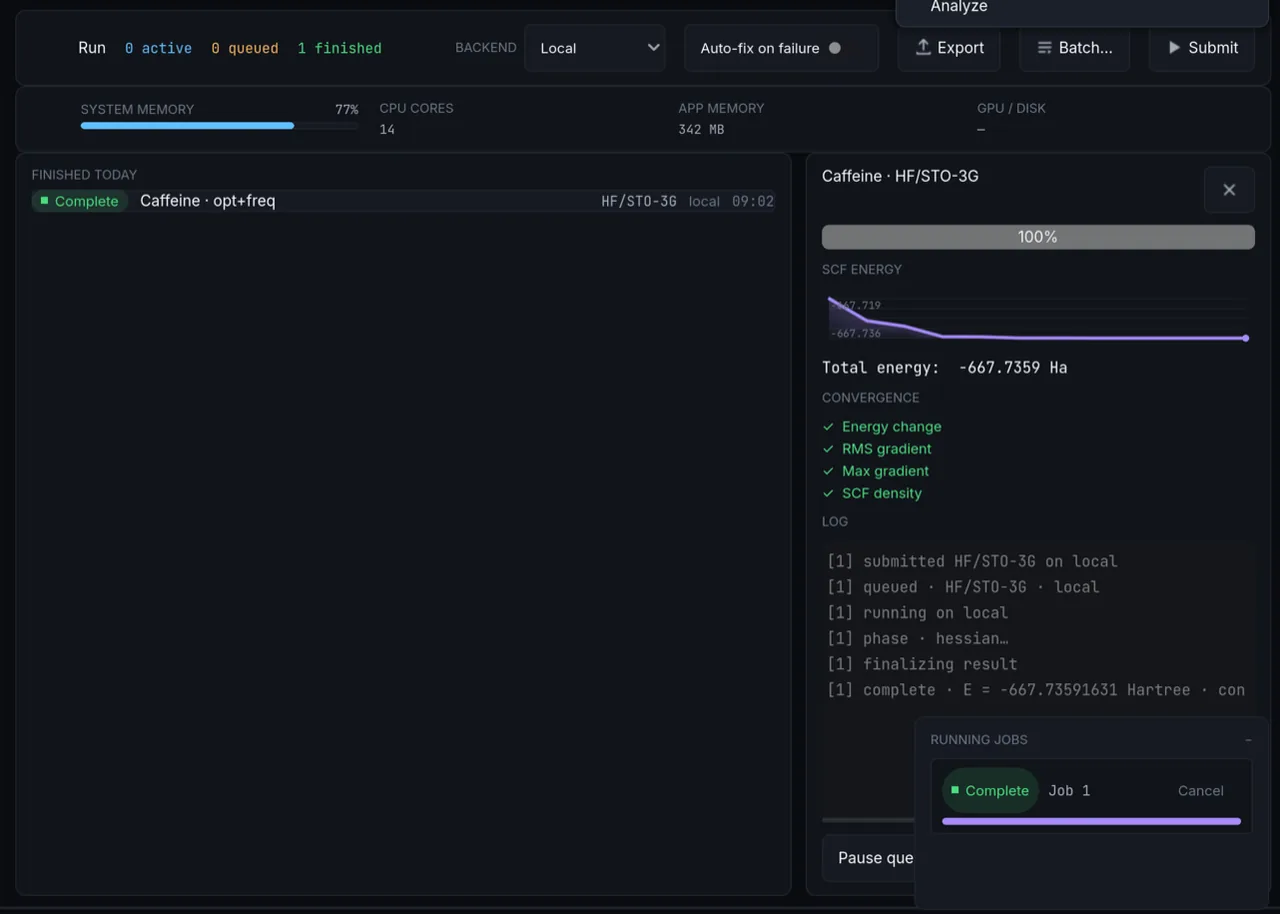Open the Batch dialog
The width and height of the screenshot is (1280, 914).
tap(1074, 48)
